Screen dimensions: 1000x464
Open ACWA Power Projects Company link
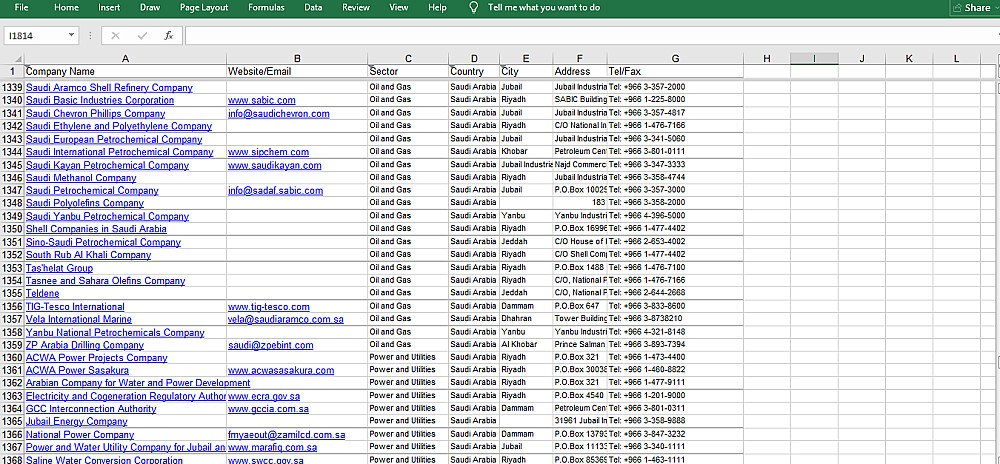click(97, 358)
